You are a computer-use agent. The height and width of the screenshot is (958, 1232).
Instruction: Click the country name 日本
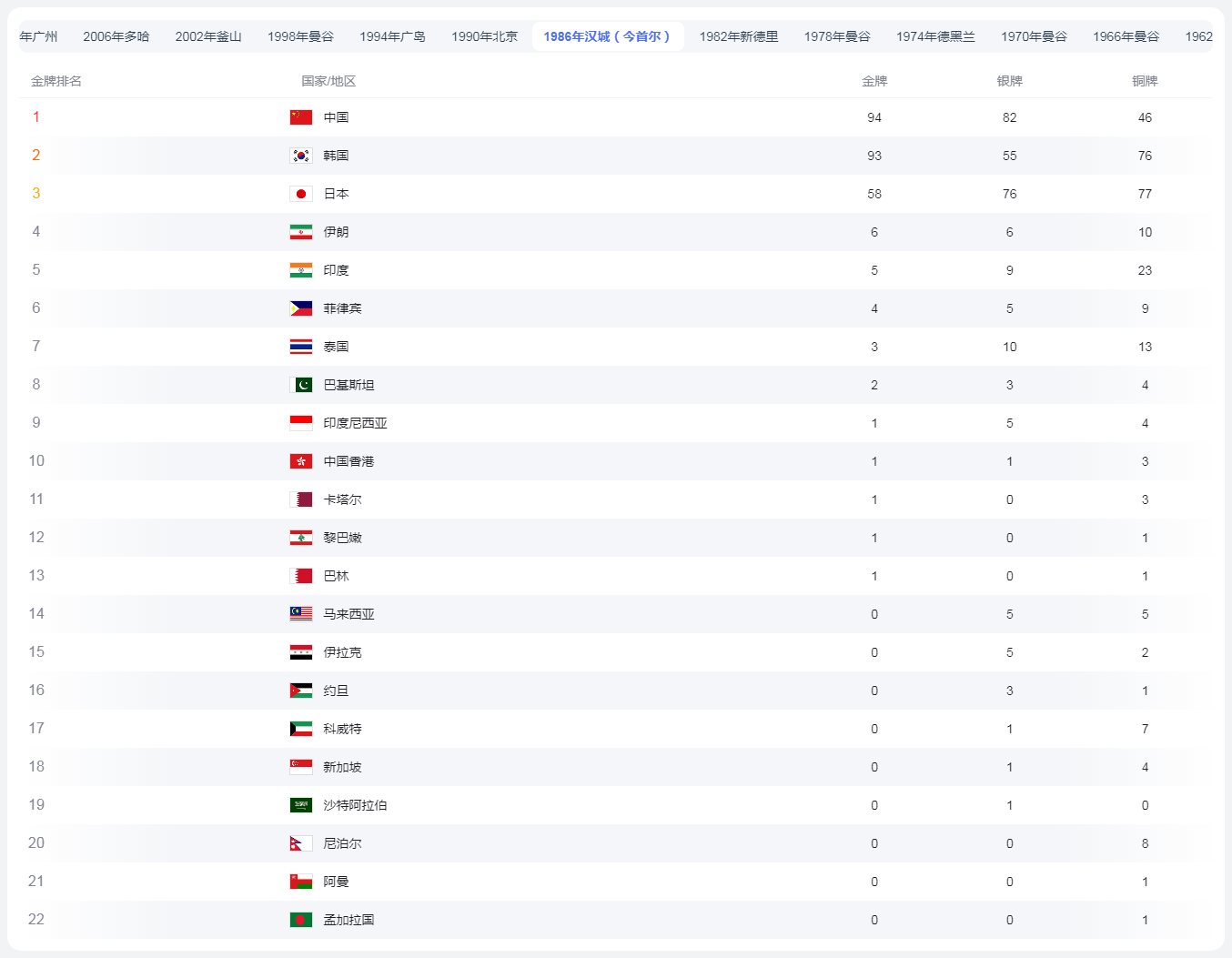tap(336, 194)
